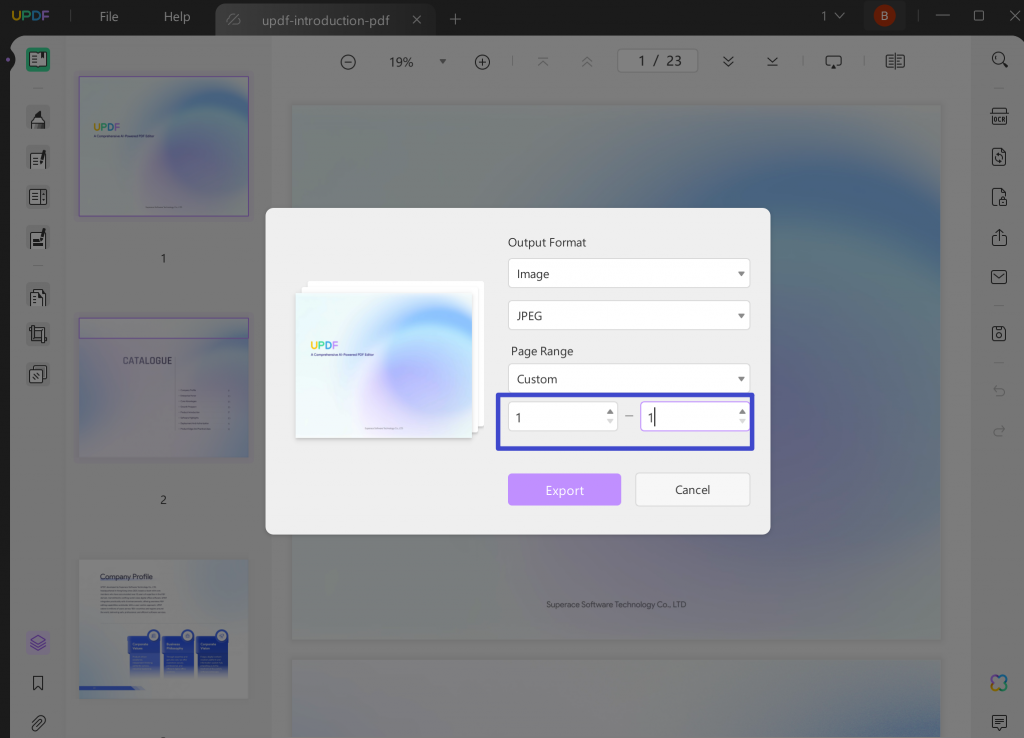Screen dimensions: 1024x738
Task: Click the Export button
Action: pos(564,489)
